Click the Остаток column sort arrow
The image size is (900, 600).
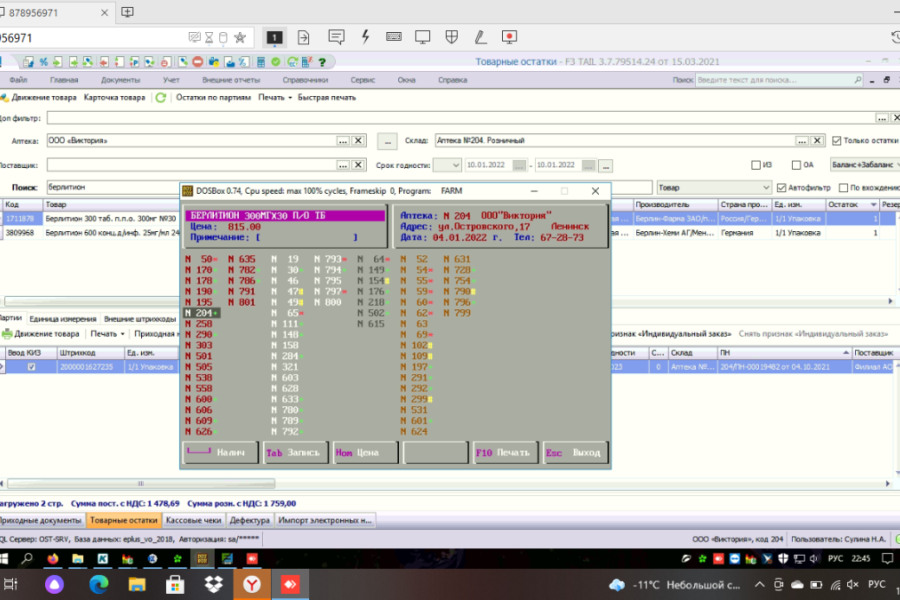pos(873,205)
